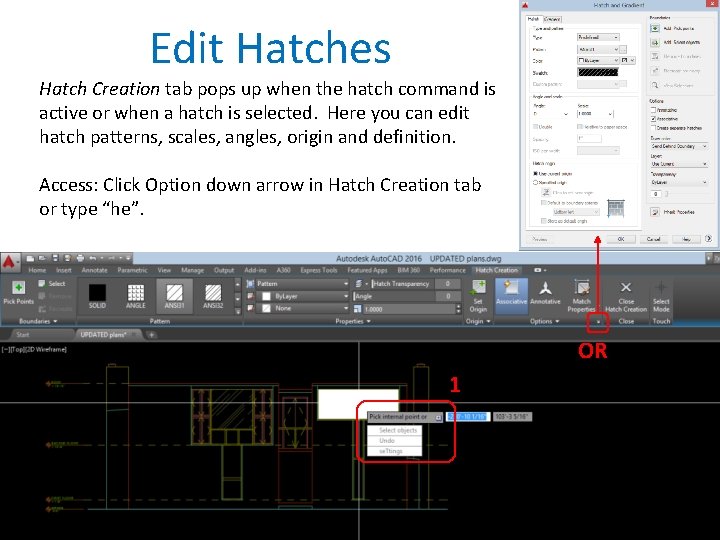Open the Manage ribbon tab
This screenshot has height=540, width=720.
click(192, 270)
